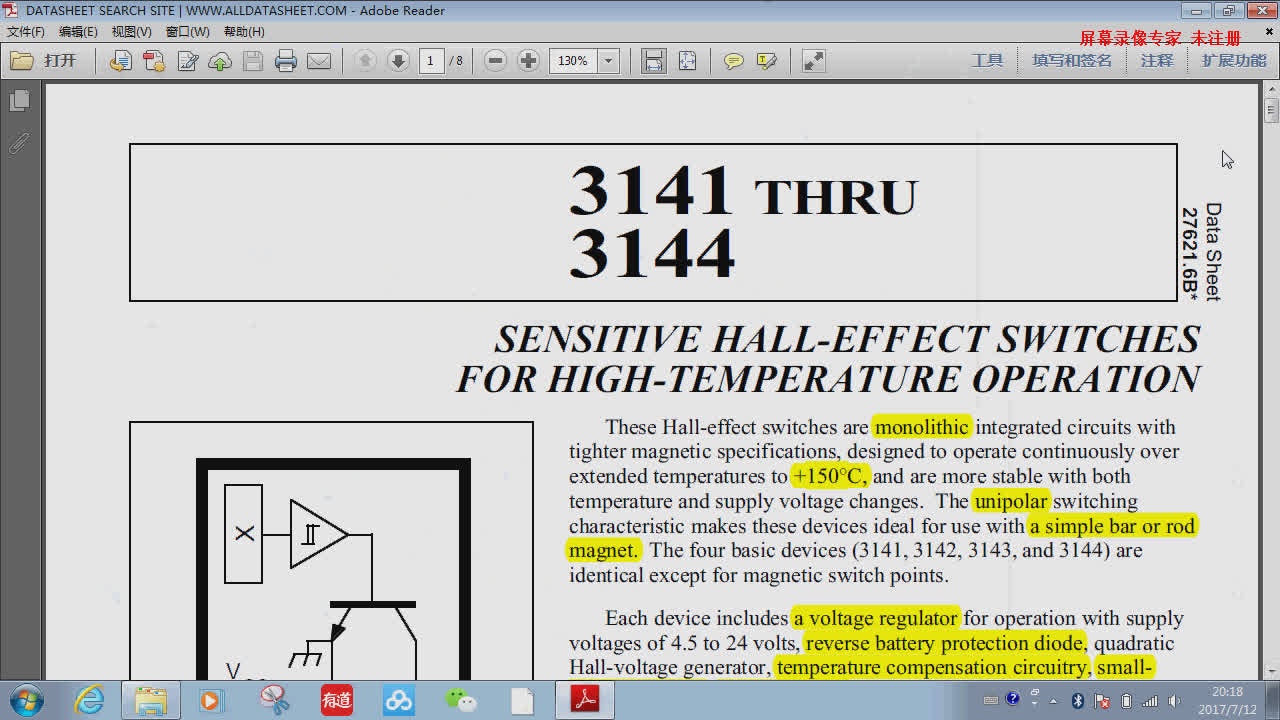Show attachments paperclip panel icon

(19, 143)
